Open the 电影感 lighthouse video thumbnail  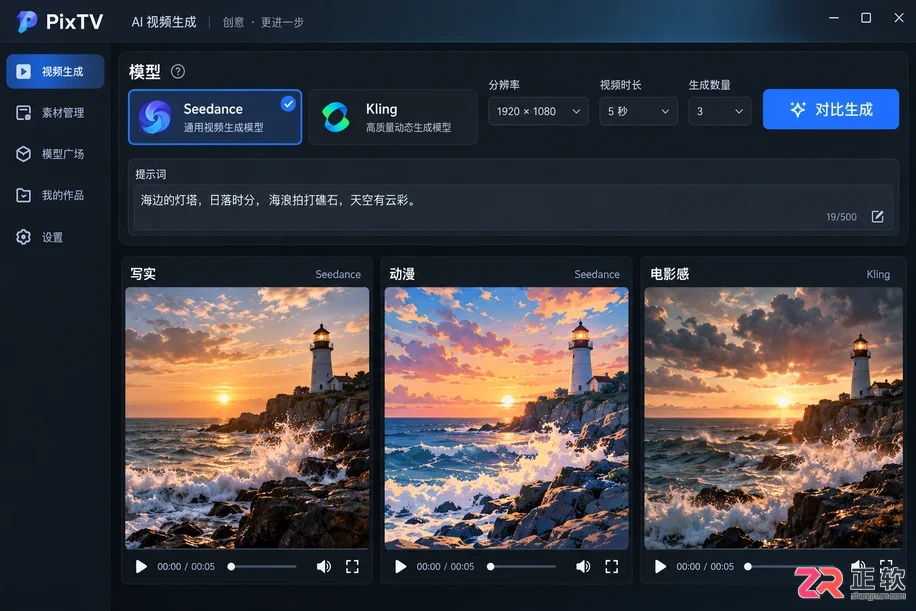(773, 418)
